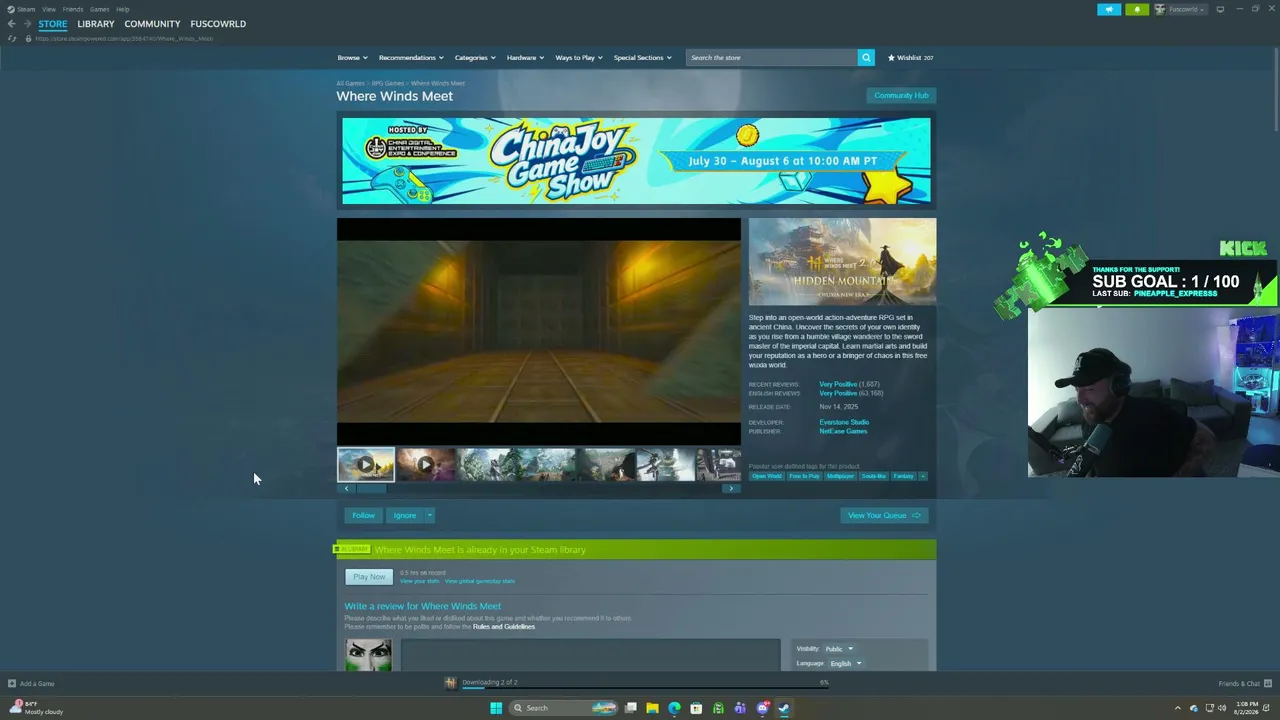Open the NetEase Games publisher link
This screenshot has width=1280, height=720.
(843, 431)
